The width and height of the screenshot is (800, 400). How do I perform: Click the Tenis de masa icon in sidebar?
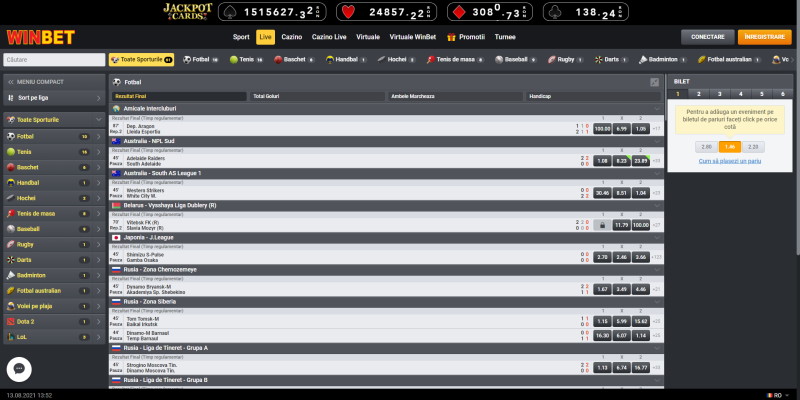(11, 214)
